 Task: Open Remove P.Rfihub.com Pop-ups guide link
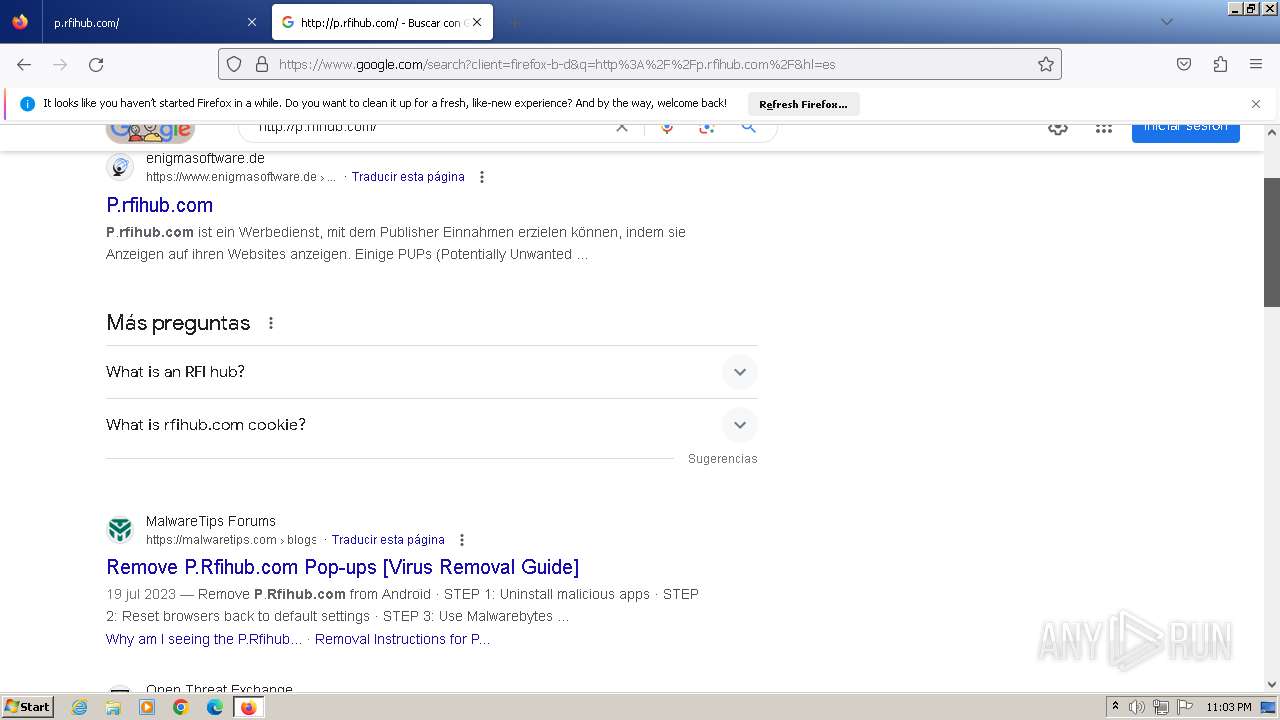tap(342, 567)
